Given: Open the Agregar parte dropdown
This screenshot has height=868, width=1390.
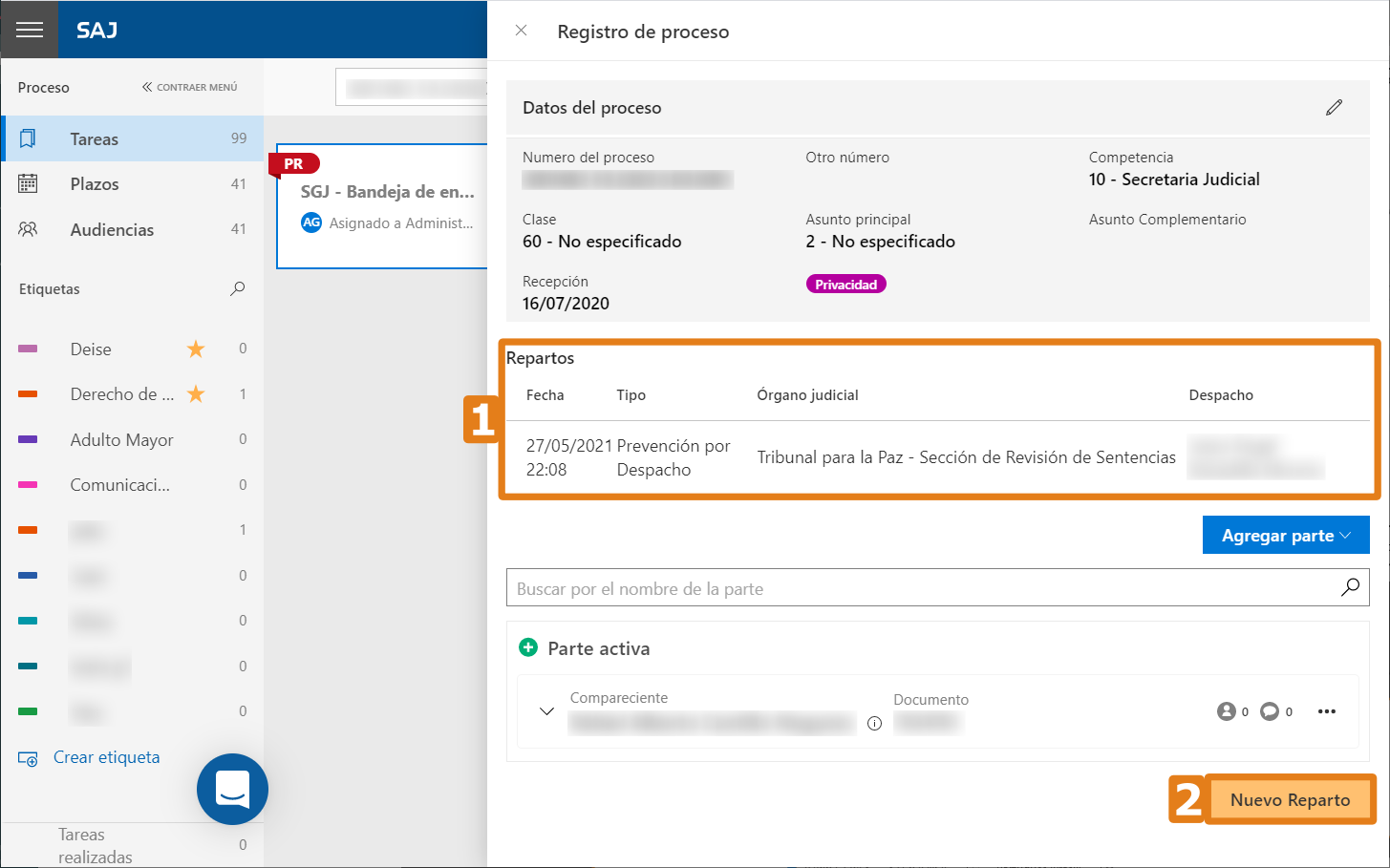Looking at the screenshot, I should click(x=1286, y=535).
